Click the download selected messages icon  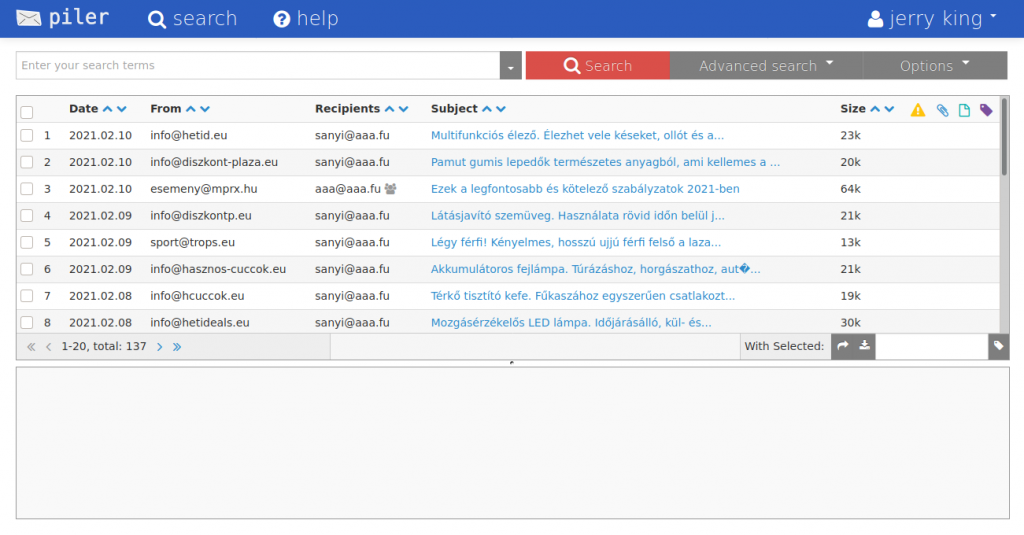(x=864, y=346)
